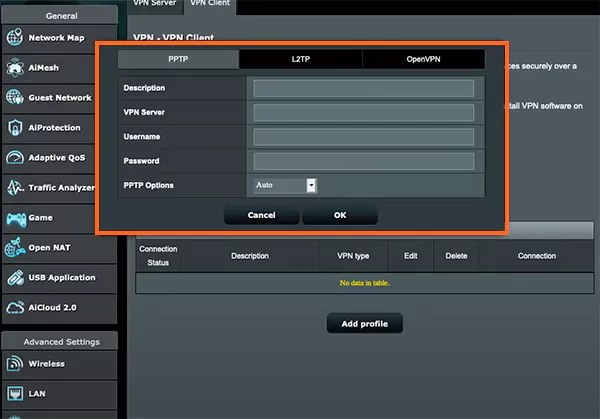Switch to the PPTP tab

coord(178,59)
